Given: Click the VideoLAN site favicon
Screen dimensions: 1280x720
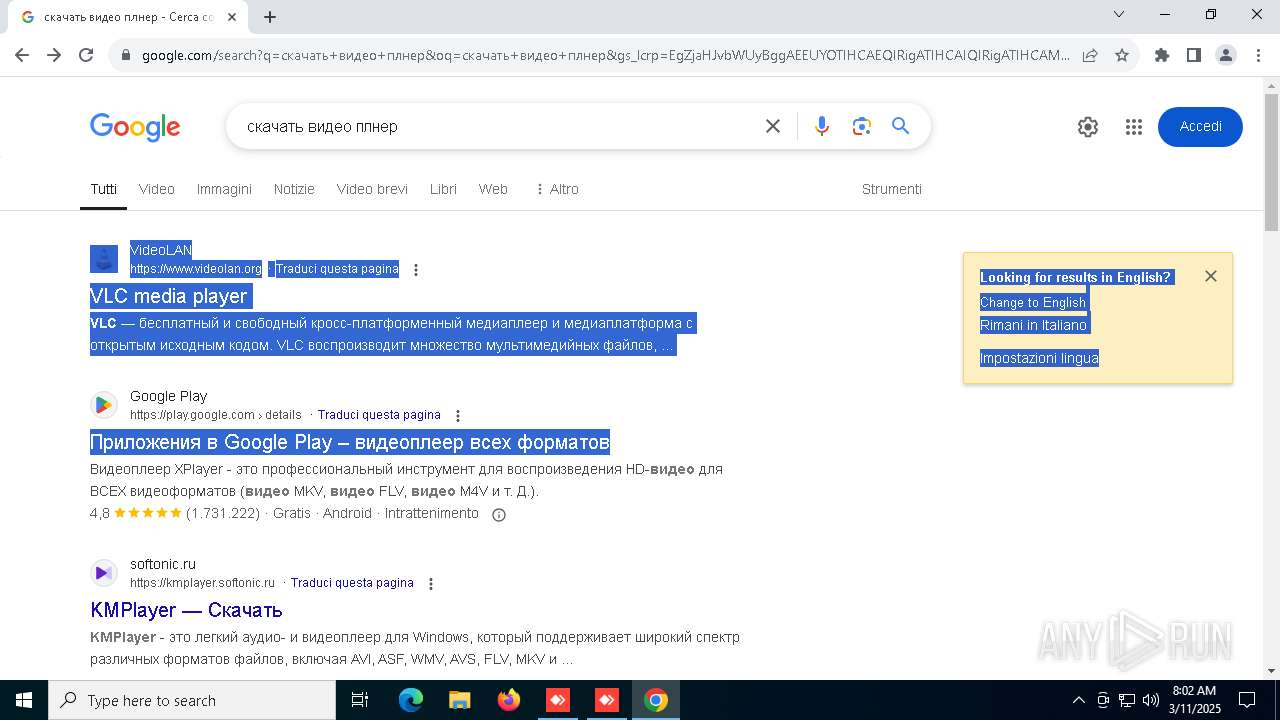Looking at the screenshot, I should (104, 259).
